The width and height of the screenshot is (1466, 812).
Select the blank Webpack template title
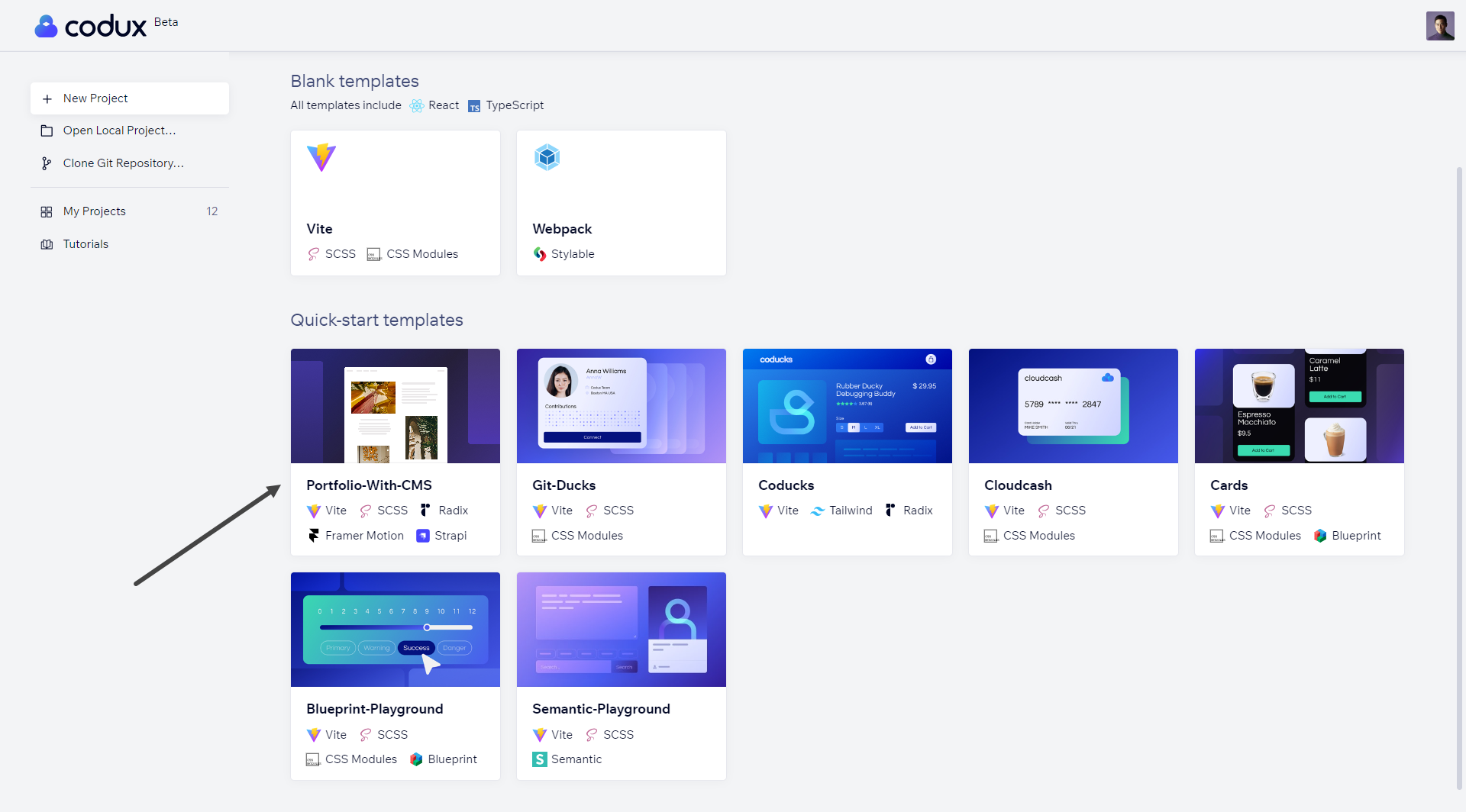click(562, 229)
